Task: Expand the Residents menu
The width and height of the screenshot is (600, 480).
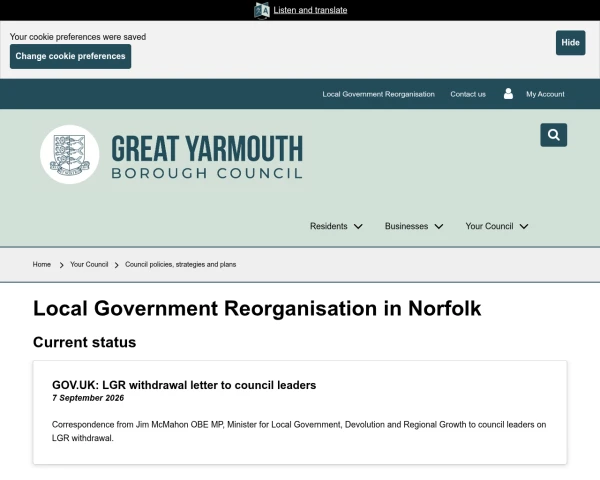Action: [x=336, y=226]
